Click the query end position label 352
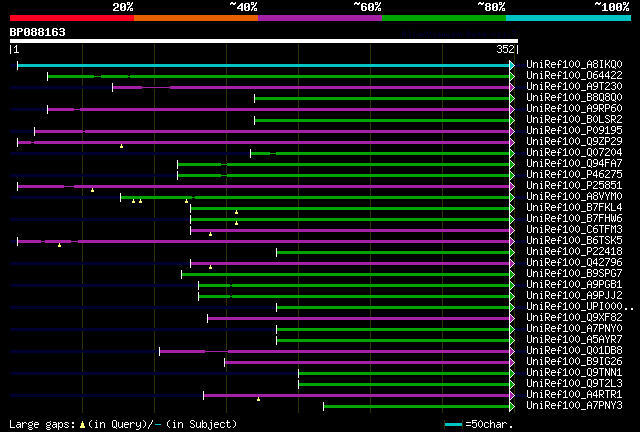 pos(505,49)
